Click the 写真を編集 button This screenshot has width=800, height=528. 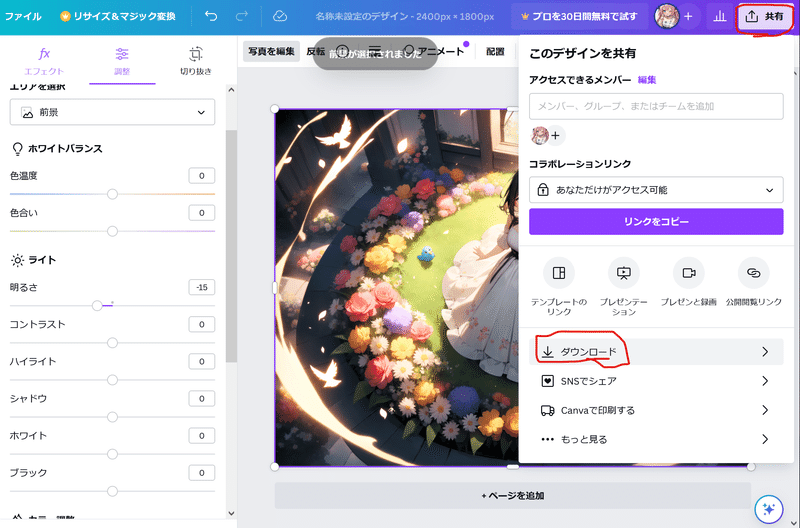click(x=271, y=51)
